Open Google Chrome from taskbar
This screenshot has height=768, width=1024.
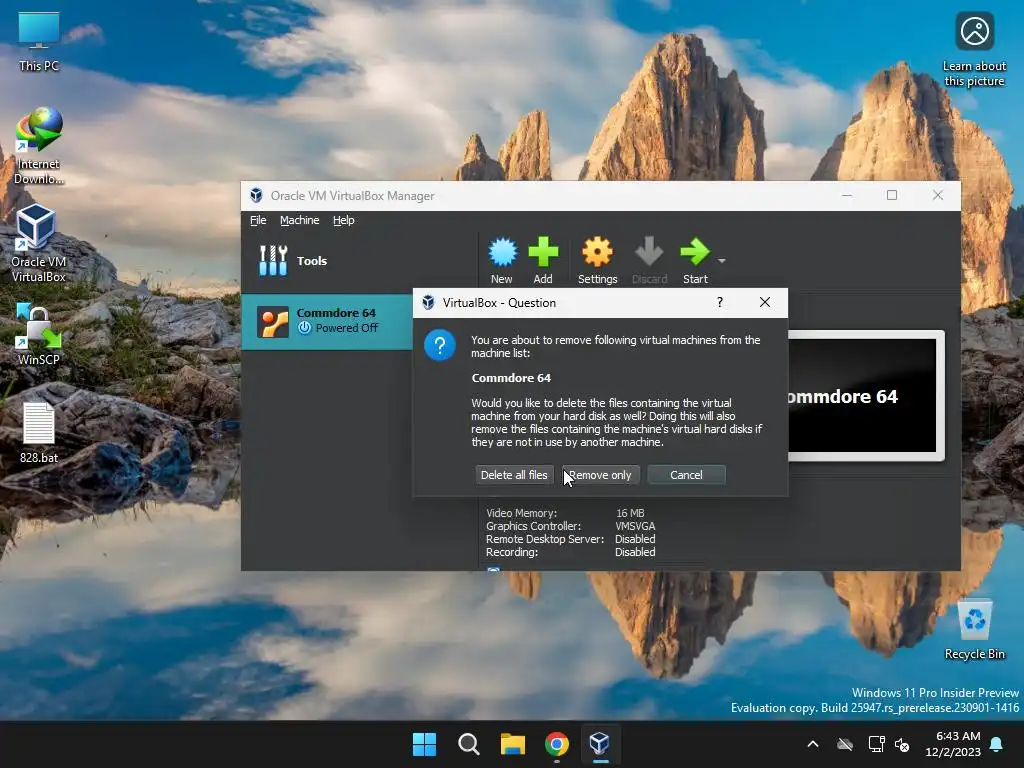[x=556, y=744]
